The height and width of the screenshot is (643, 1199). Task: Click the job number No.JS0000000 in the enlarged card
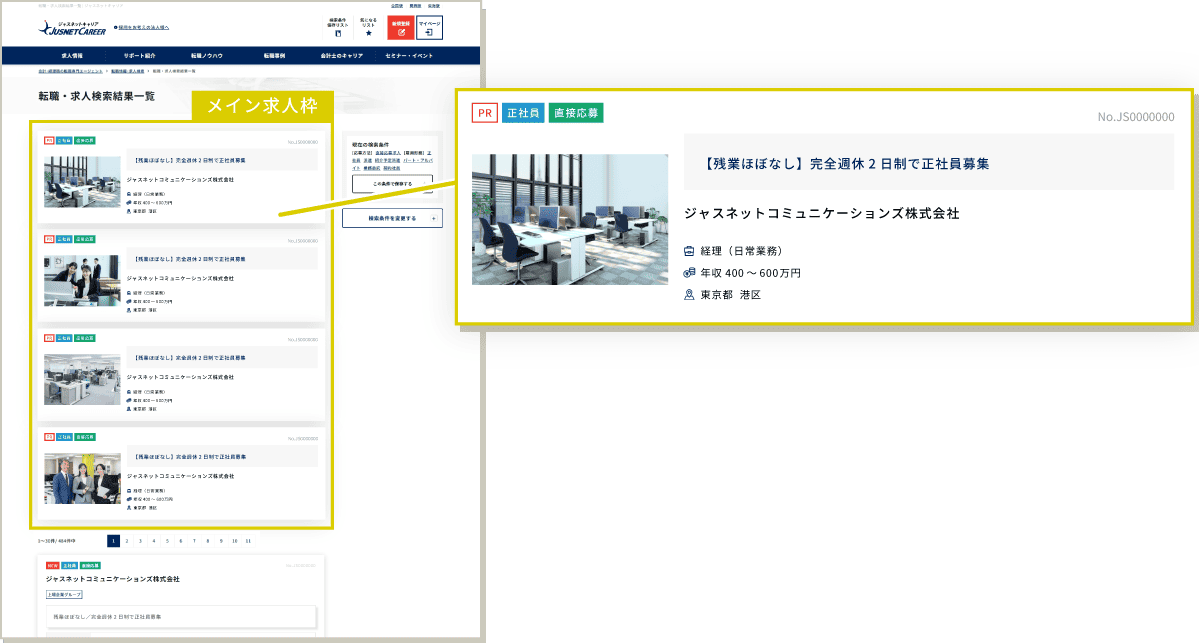pyautogui.click(x=1136, y=117)
